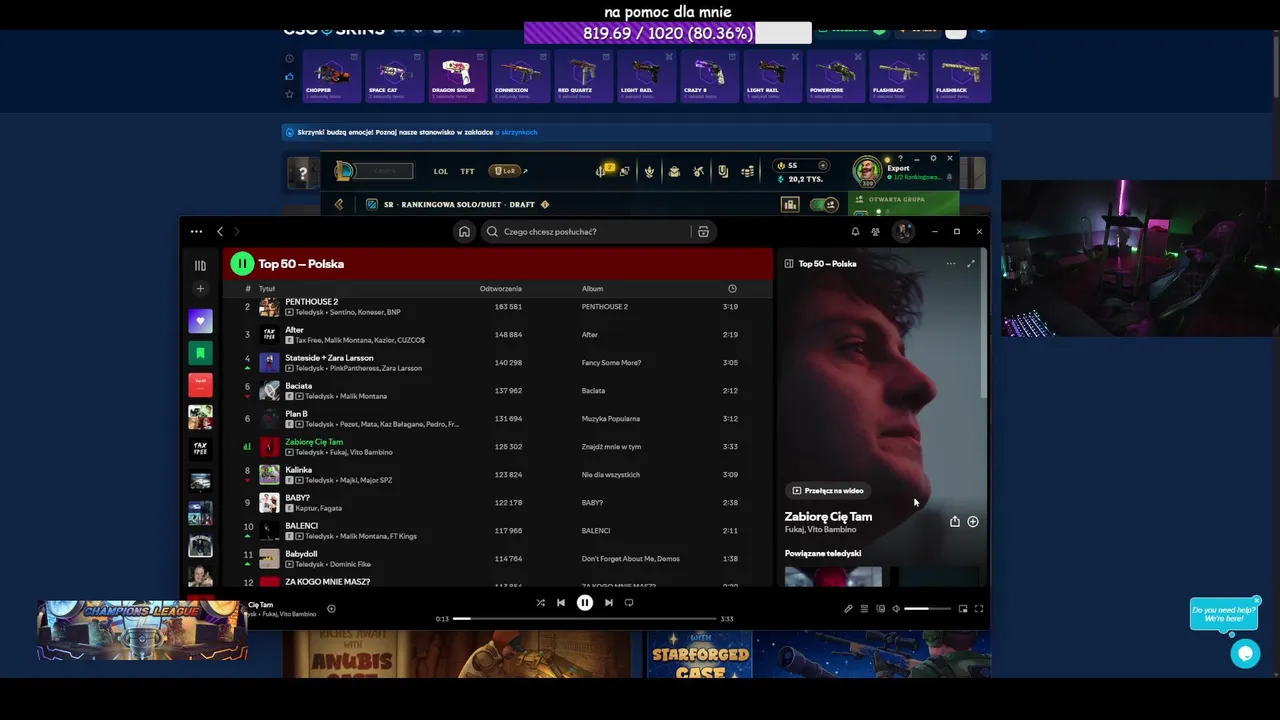Pause with bottom player pause button
This screenshot has width=1280, height=720.
point(585,603)
